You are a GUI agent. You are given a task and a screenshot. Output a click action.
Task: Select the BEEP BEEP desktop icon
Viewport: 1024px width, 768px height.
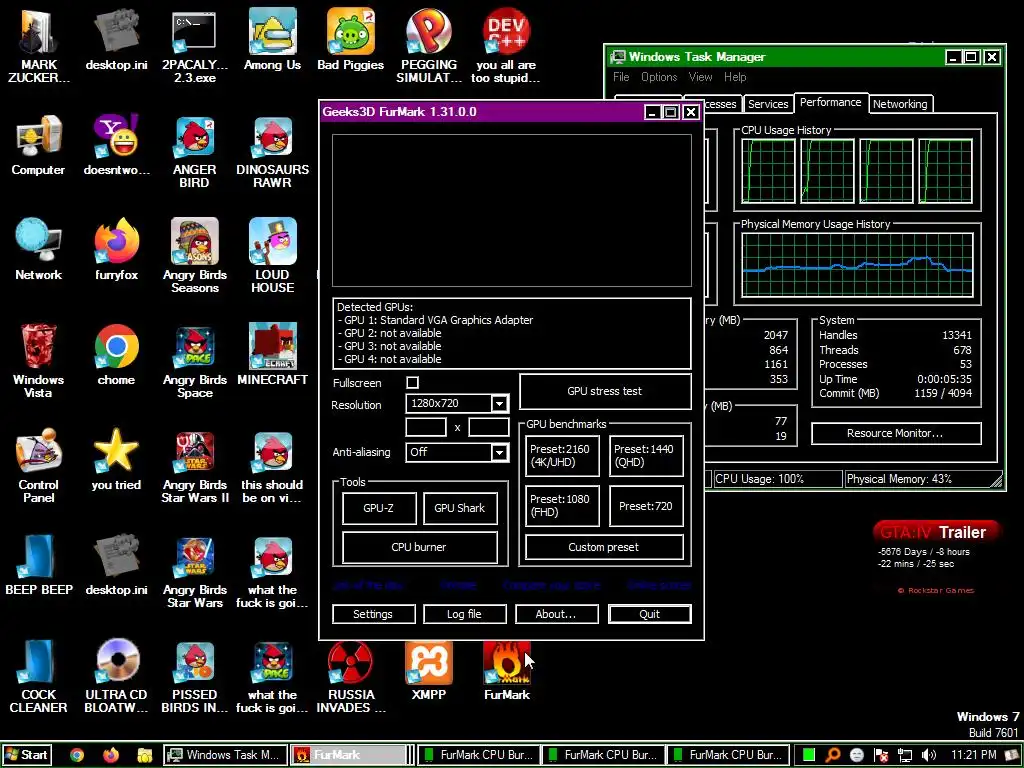click(38, 564)
